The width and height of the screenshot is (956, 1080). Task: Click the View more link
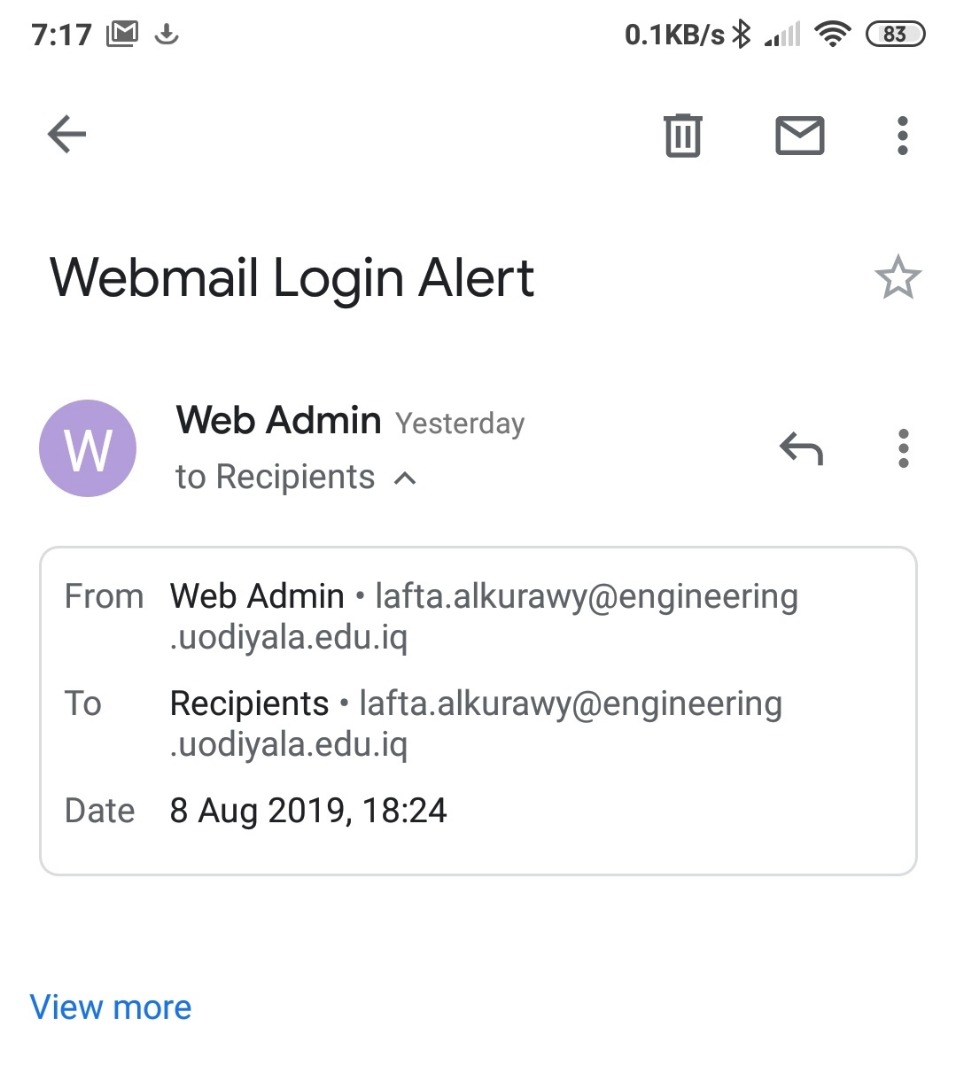[x=110, y=1008]
